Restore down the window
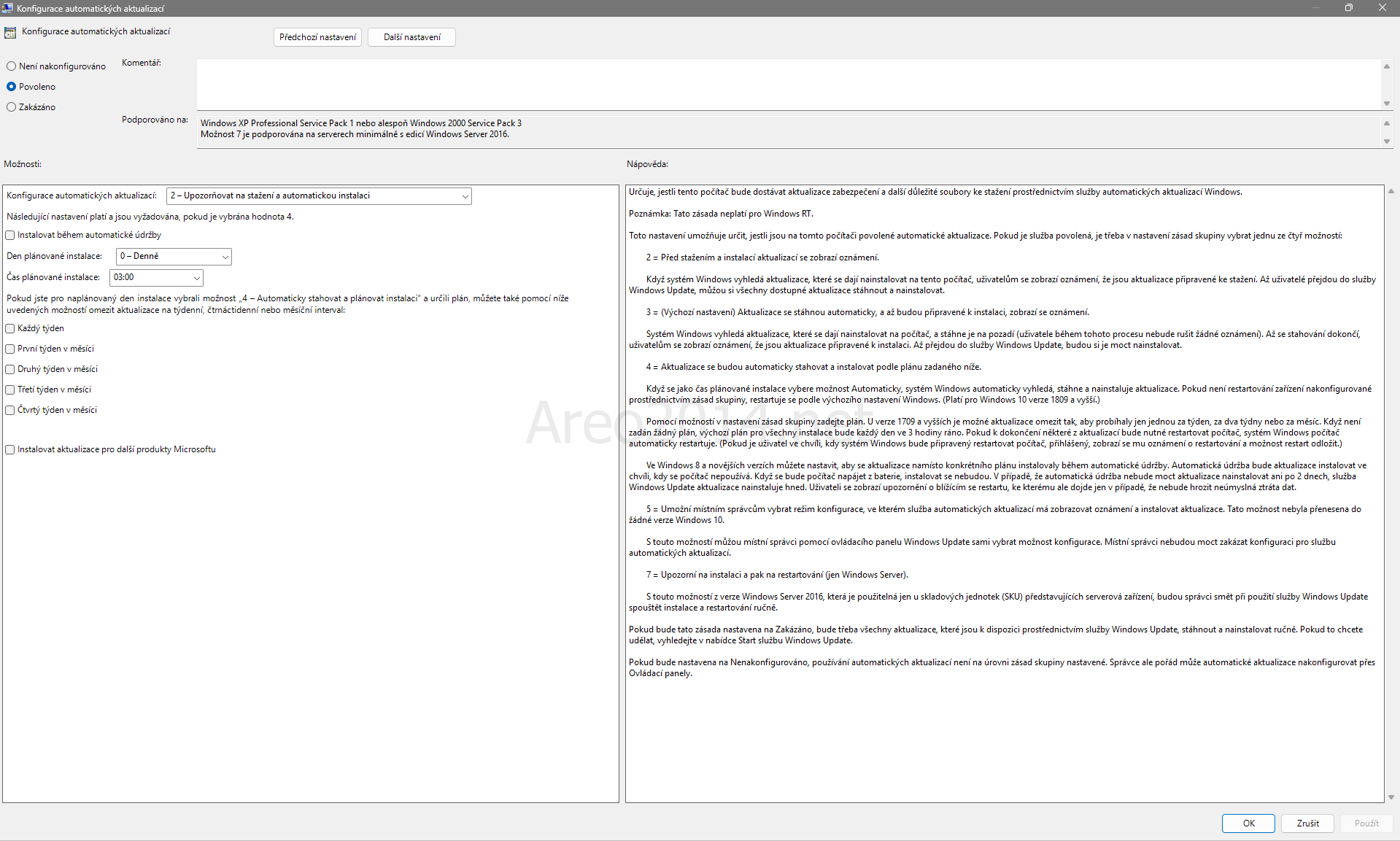The height and width of the screenshot is (841, 1400). pos(1349,8)
